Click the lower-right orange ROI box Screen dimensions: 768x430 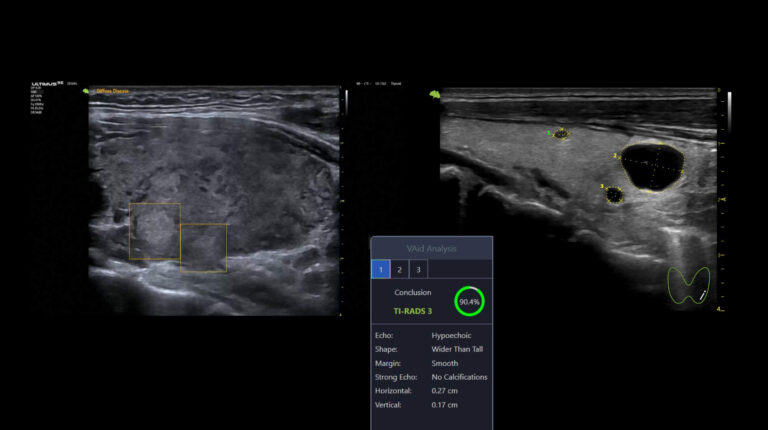click(x=203, y=248)
